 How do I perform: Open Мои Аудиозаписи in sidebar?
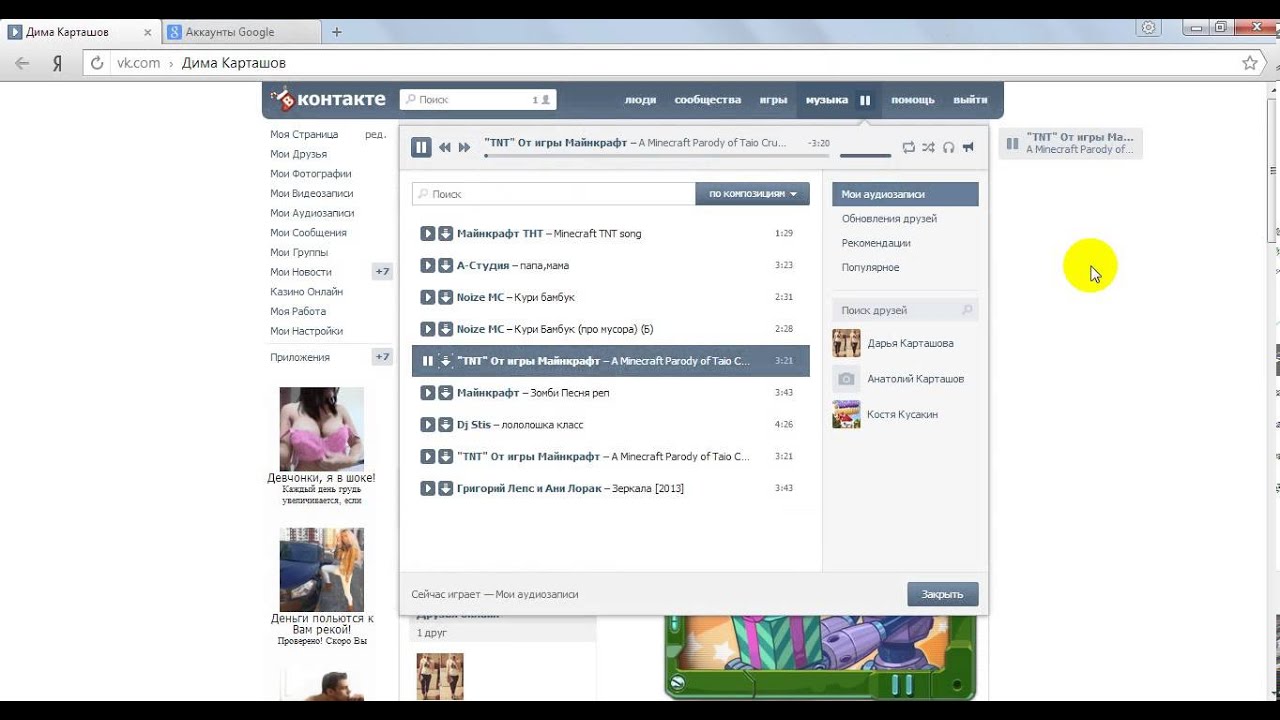click(312, 213)
